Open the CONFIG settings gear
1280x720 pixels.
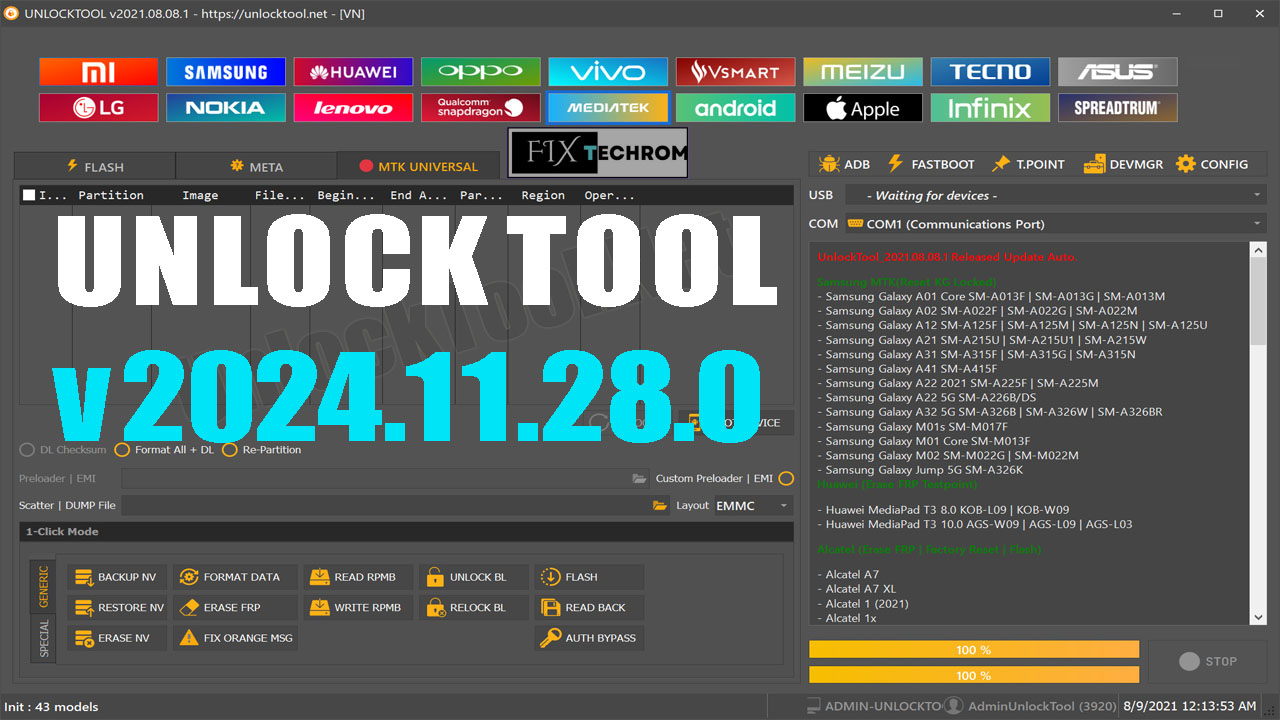point(1212,164)
